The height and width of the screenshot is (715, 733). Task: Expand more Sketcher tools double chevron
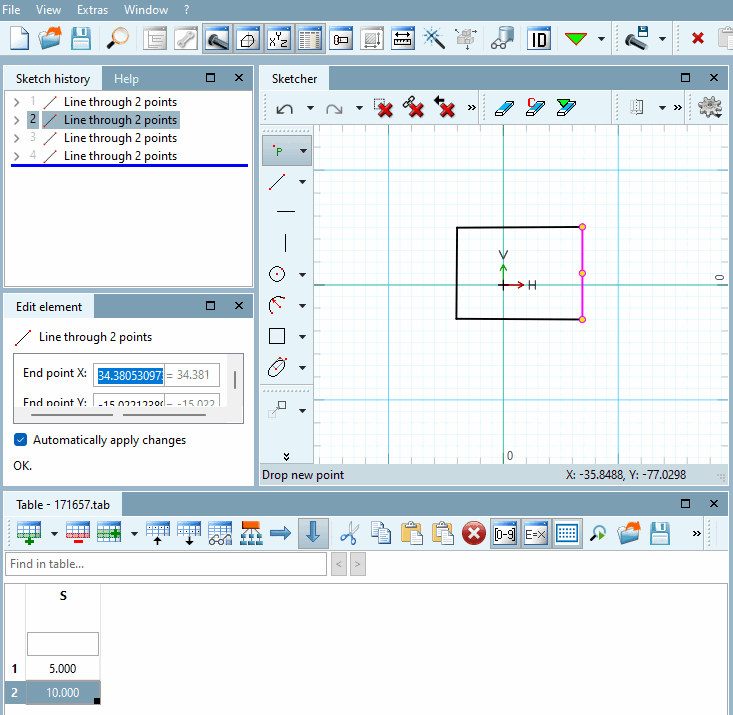[x=287, y=456]
